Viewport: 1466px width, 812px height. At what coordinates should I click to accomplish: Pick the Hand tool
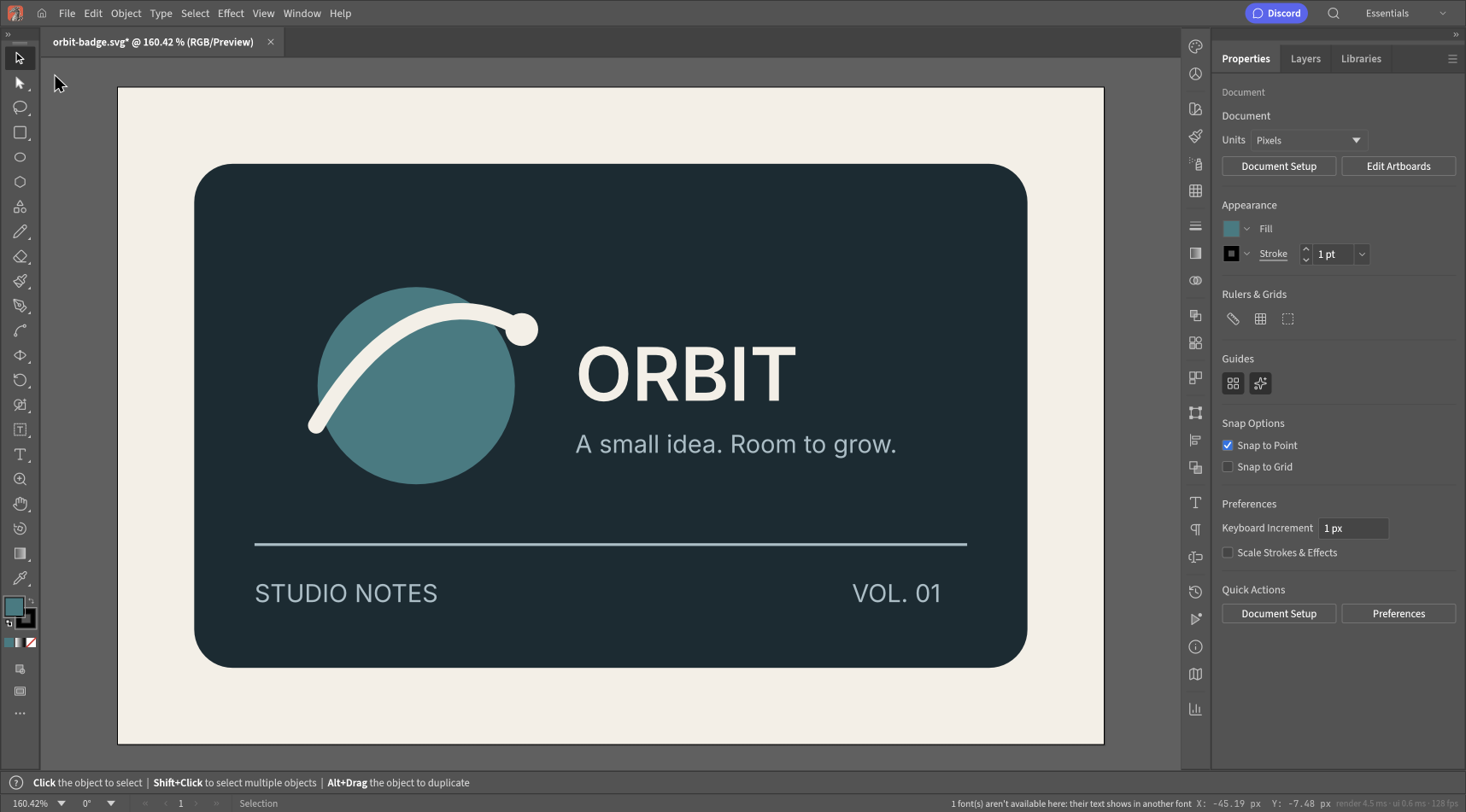tap(20, 504)
